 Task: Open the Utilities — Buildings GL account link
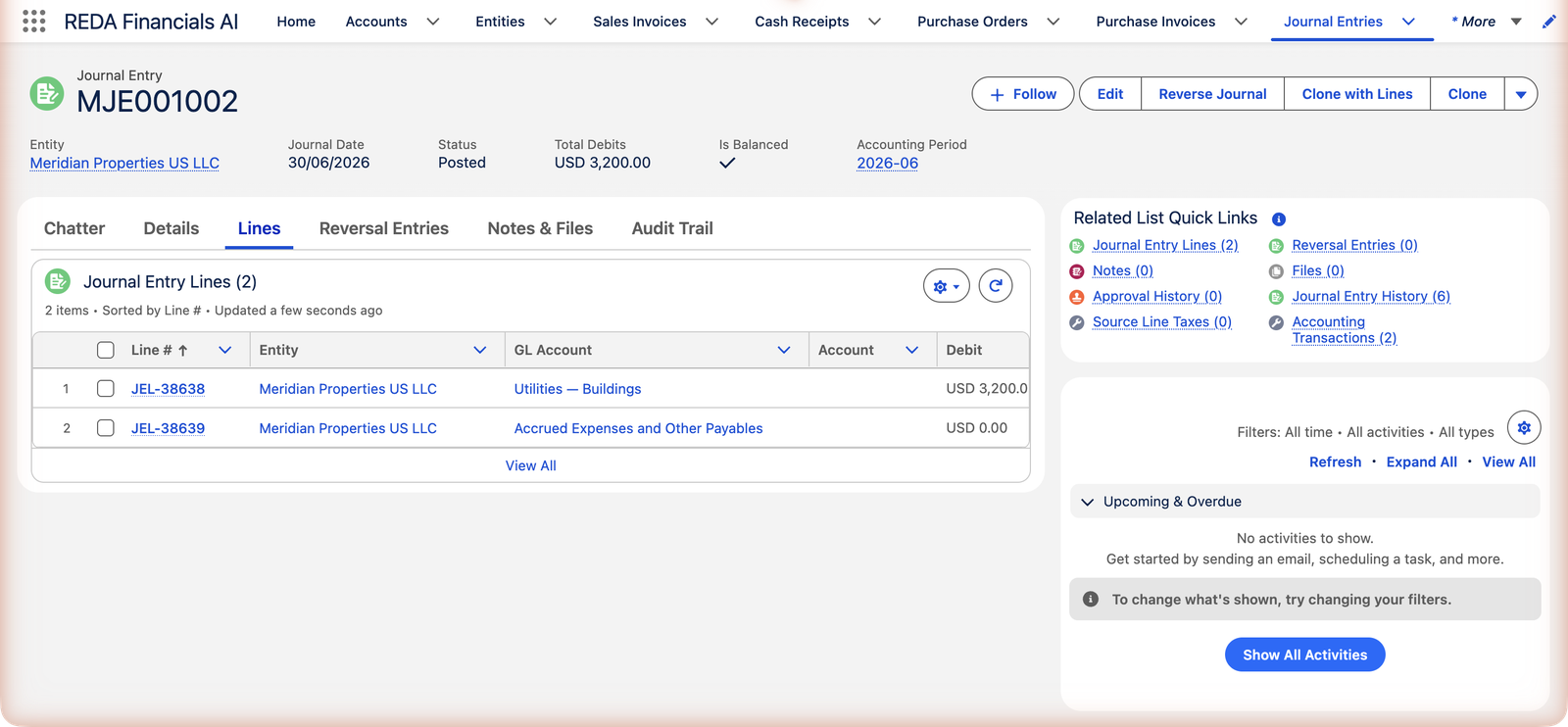pos(578,389)
